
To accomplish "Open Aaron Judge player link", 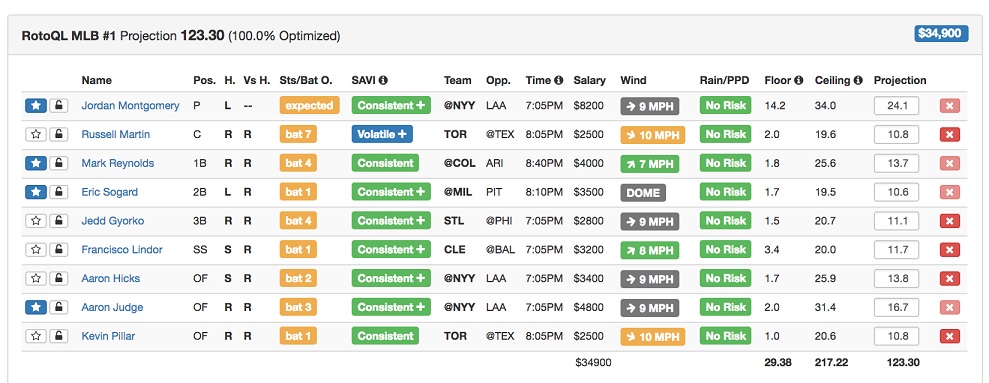I will pos(112,307).
